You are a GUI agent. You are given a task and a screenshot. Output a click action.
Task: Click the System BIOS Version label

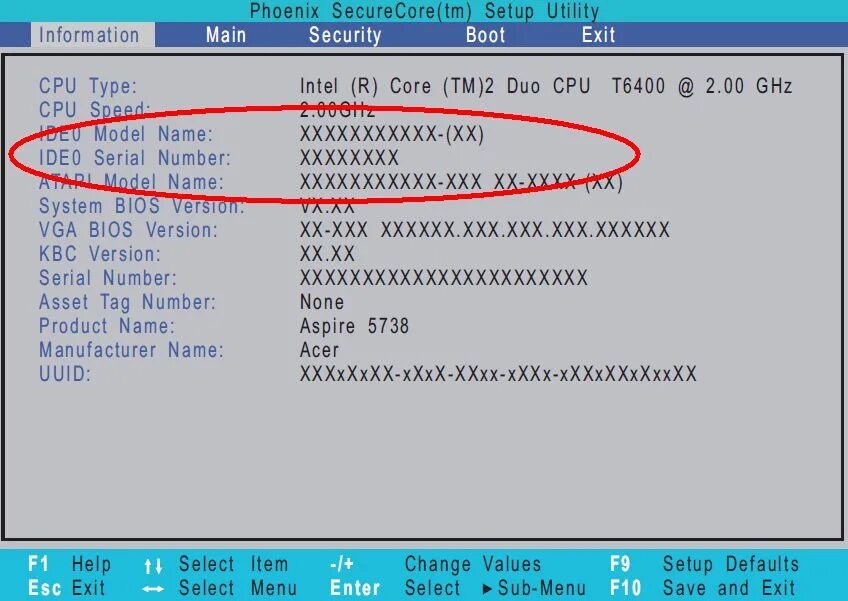tap(142, 206)
